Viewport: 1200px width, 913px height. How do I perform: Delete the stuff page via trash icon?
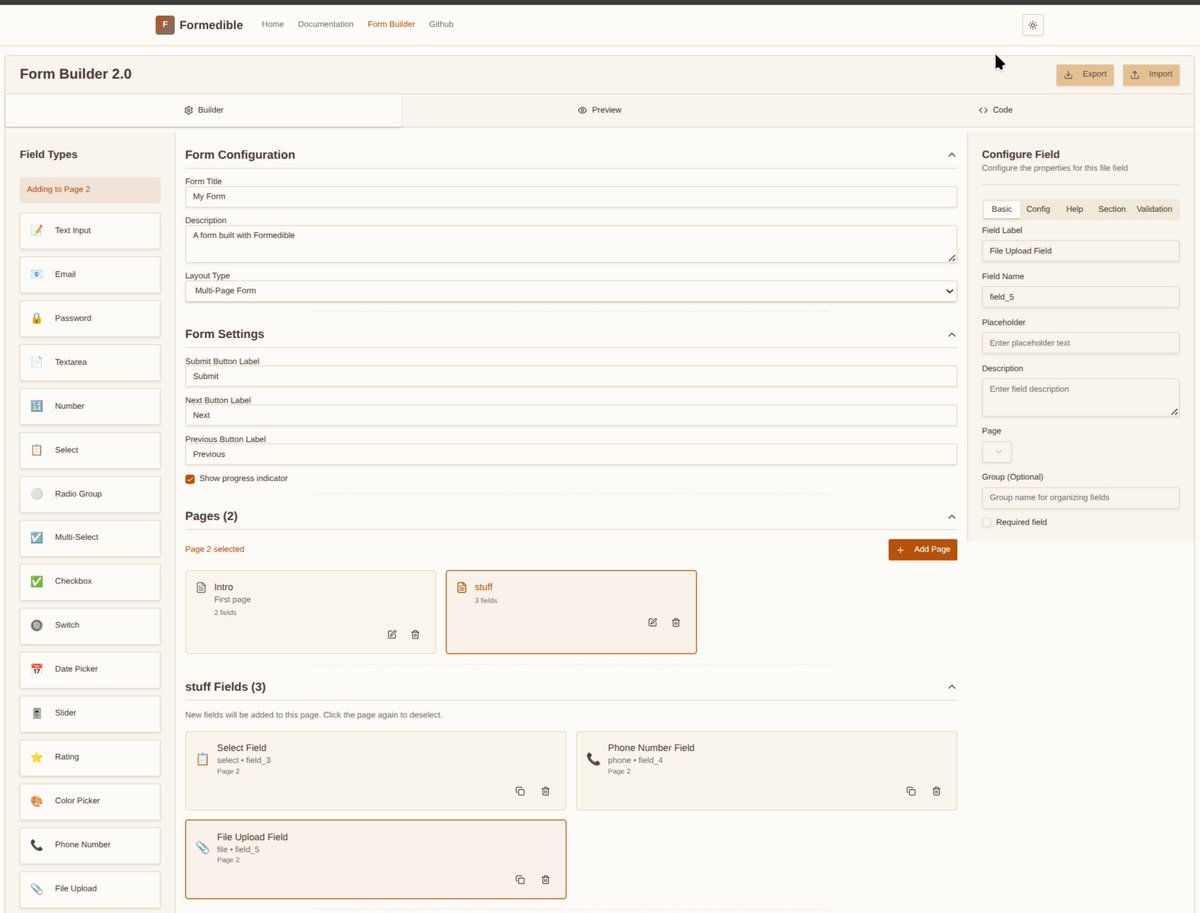[x=676, y=622]
